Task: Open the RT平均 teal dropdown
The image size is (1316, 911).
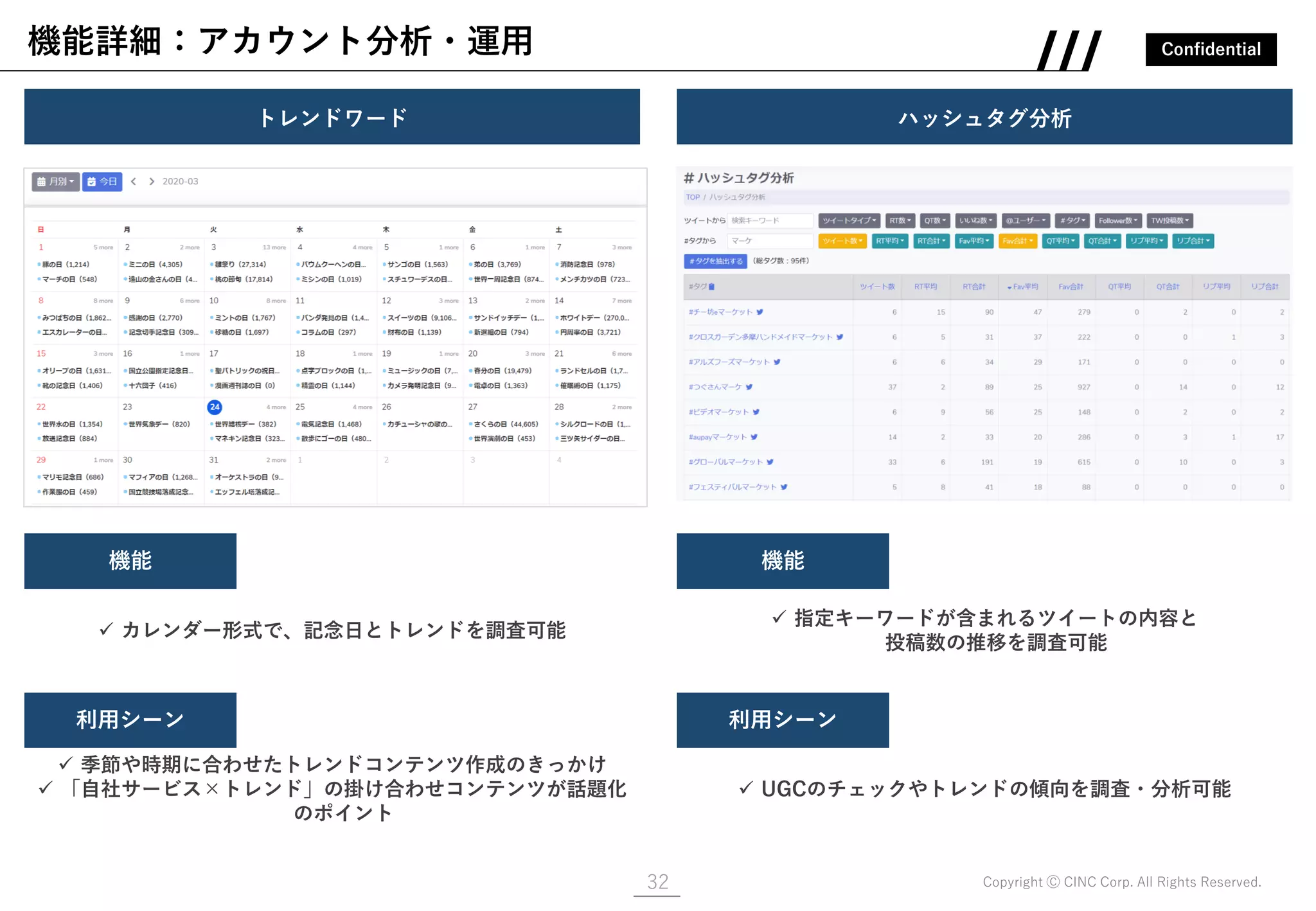Action: (890, 241)
